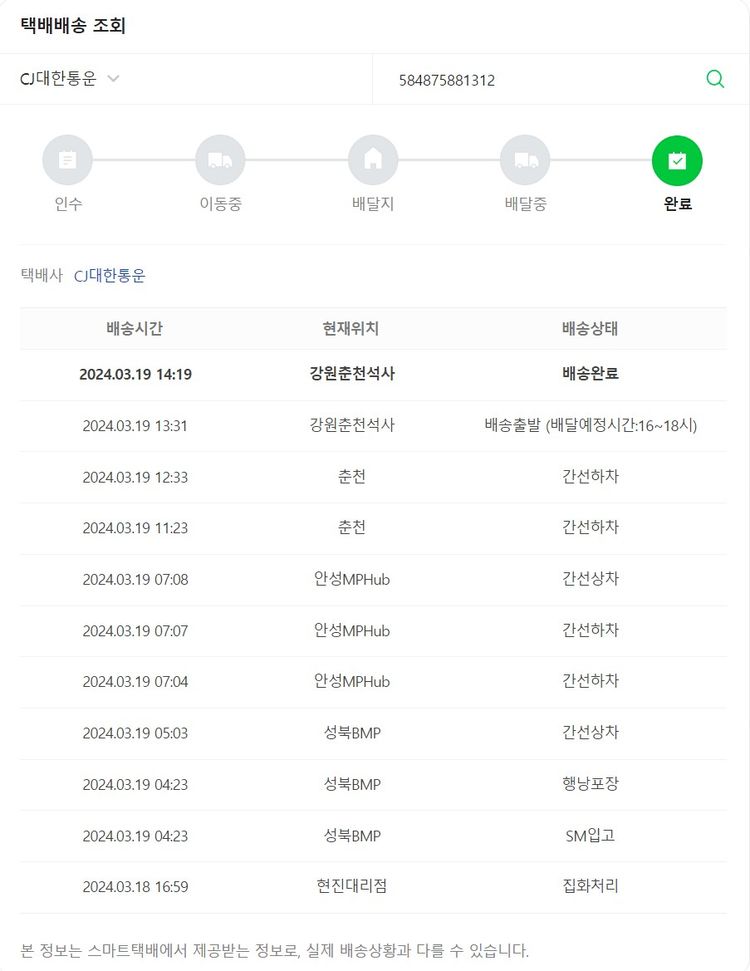The height and width of the screenshot is (971, 750).
Task: Click the 인수 pickup step icon
Action: pos(67,160)
